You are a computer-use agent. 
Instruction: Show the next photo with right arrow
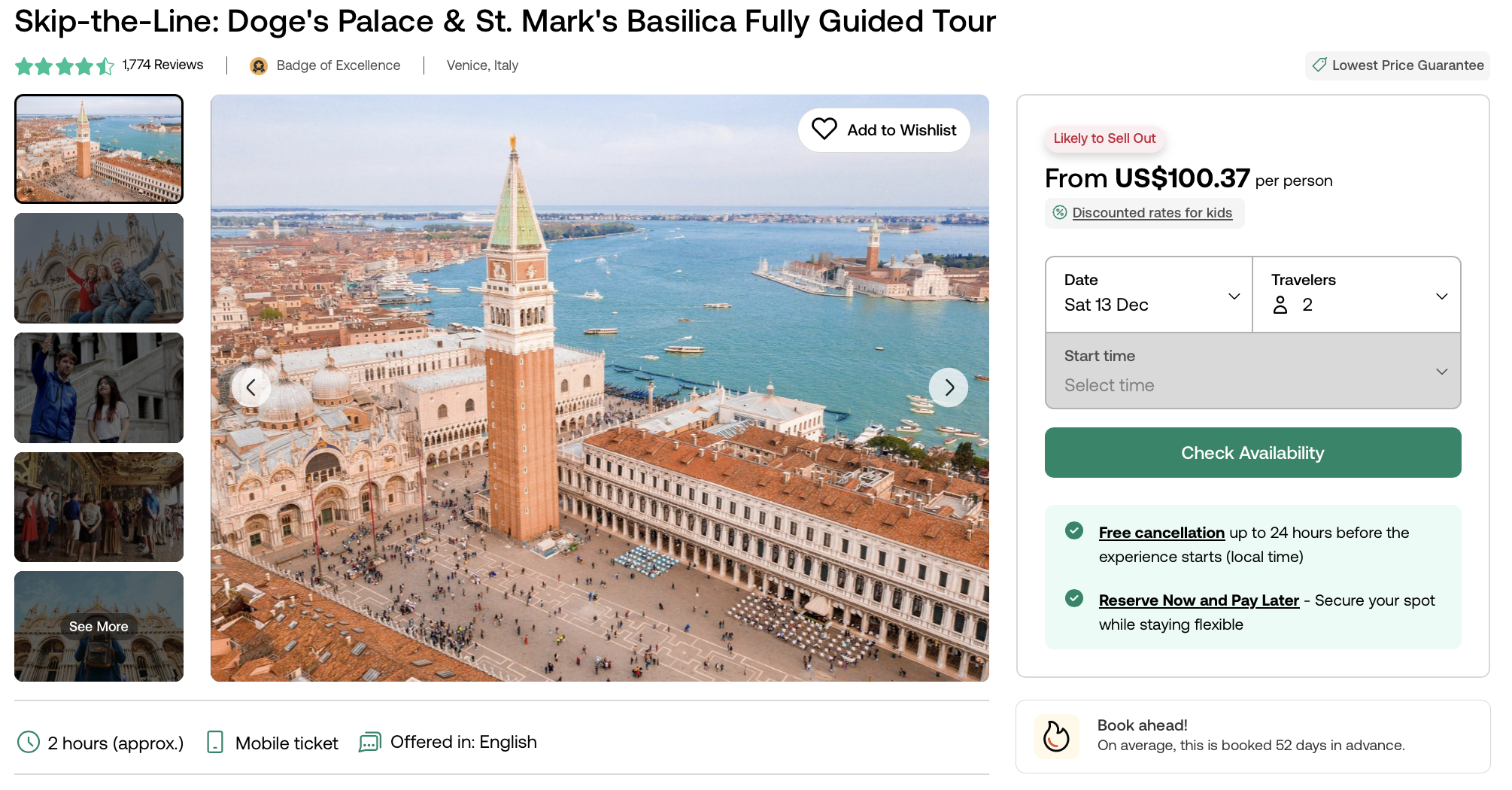point(949,387)
